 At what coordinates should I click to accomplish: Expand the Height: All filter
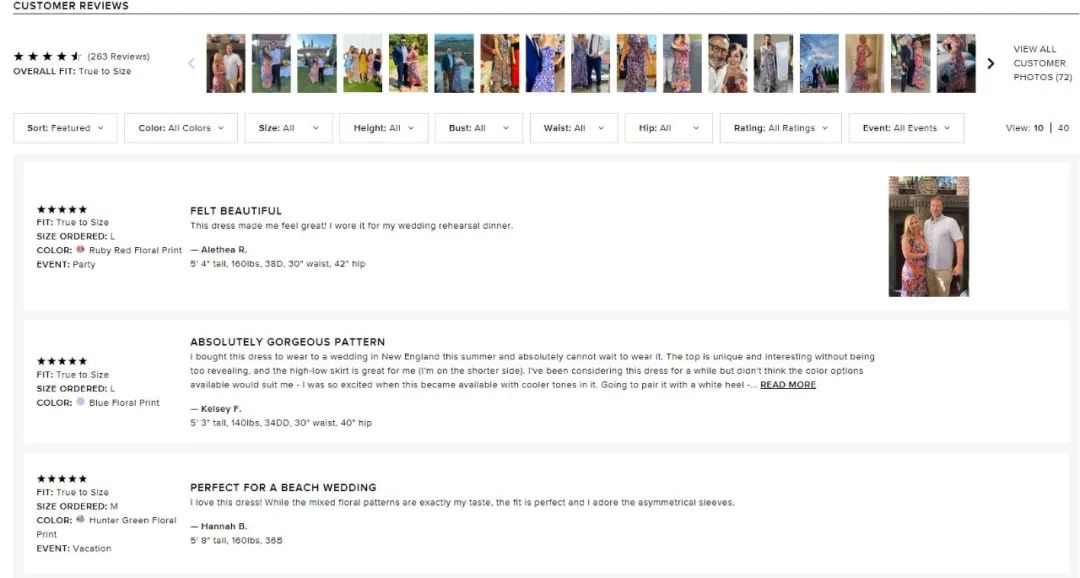(x=383, y=128)
